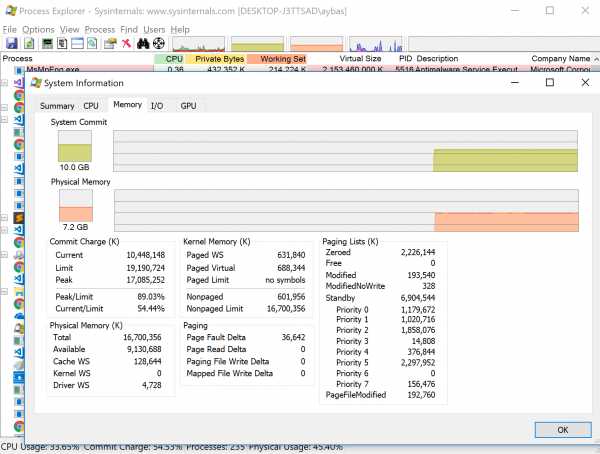Sort by the Virtual Size column header
This screenshot has height=454, width=600.
click(x=346, y=59)
